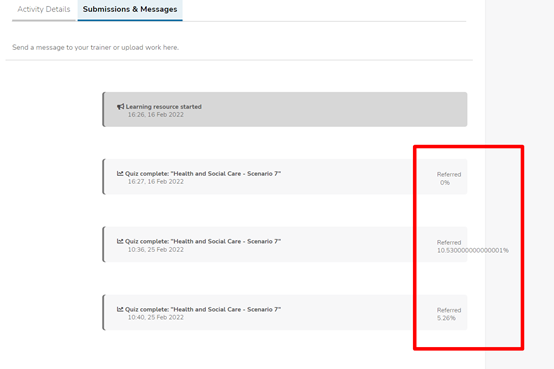Click chart icon on the 16:27 quiz entry
The width and height of the screenshot is (554, 369).
pyautogui.click(x=120, y=174)
